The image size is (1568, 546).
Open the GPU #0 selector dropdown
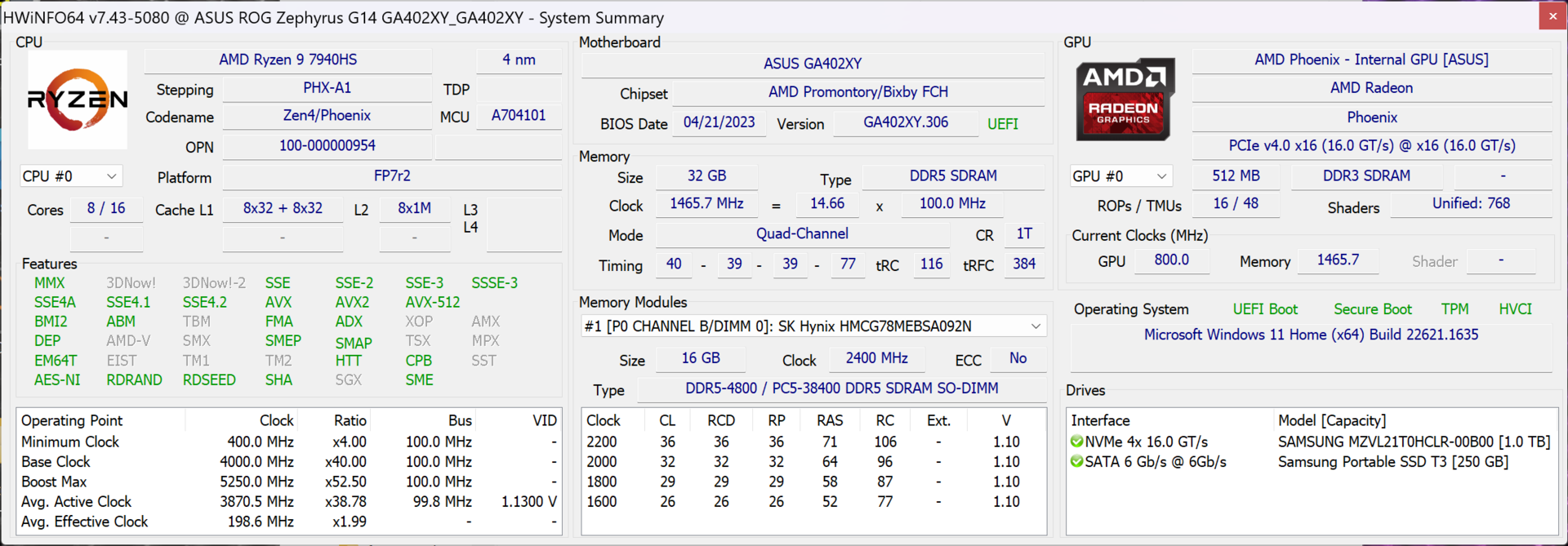click(1120, 176)
